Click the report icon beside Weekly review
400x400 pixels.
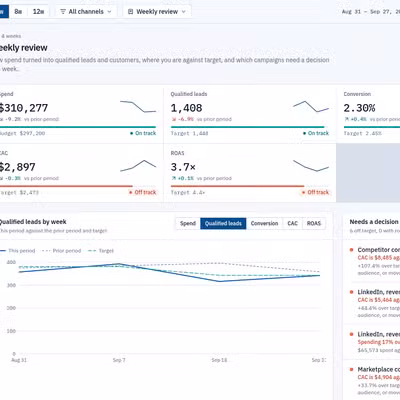[x=131, y=12]
